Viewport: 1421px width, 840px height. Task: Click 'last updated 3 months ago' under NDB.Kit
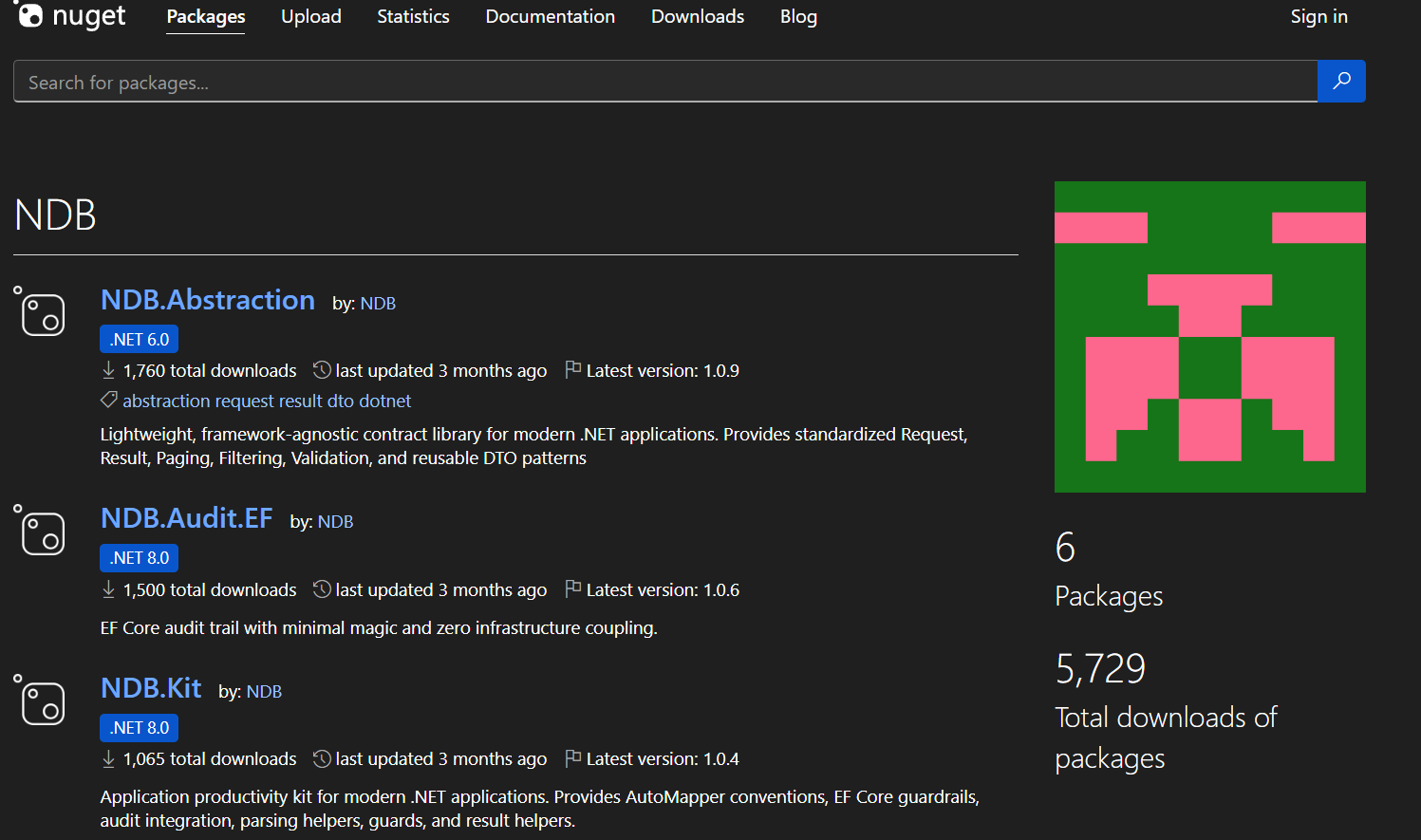click(x=441, y=758)
